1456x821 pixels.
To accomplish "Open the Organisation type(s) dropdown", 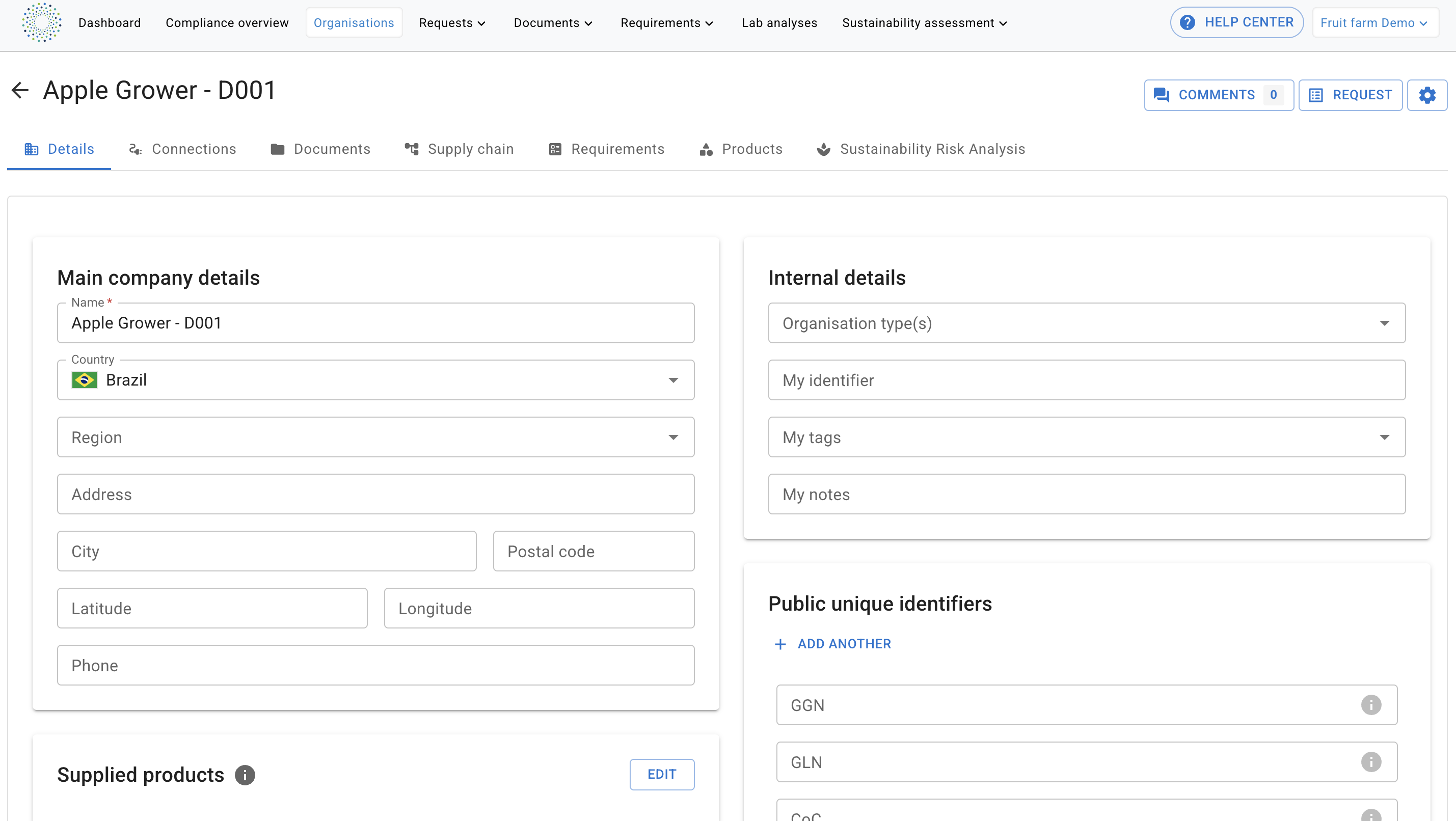I will 1086,322.
